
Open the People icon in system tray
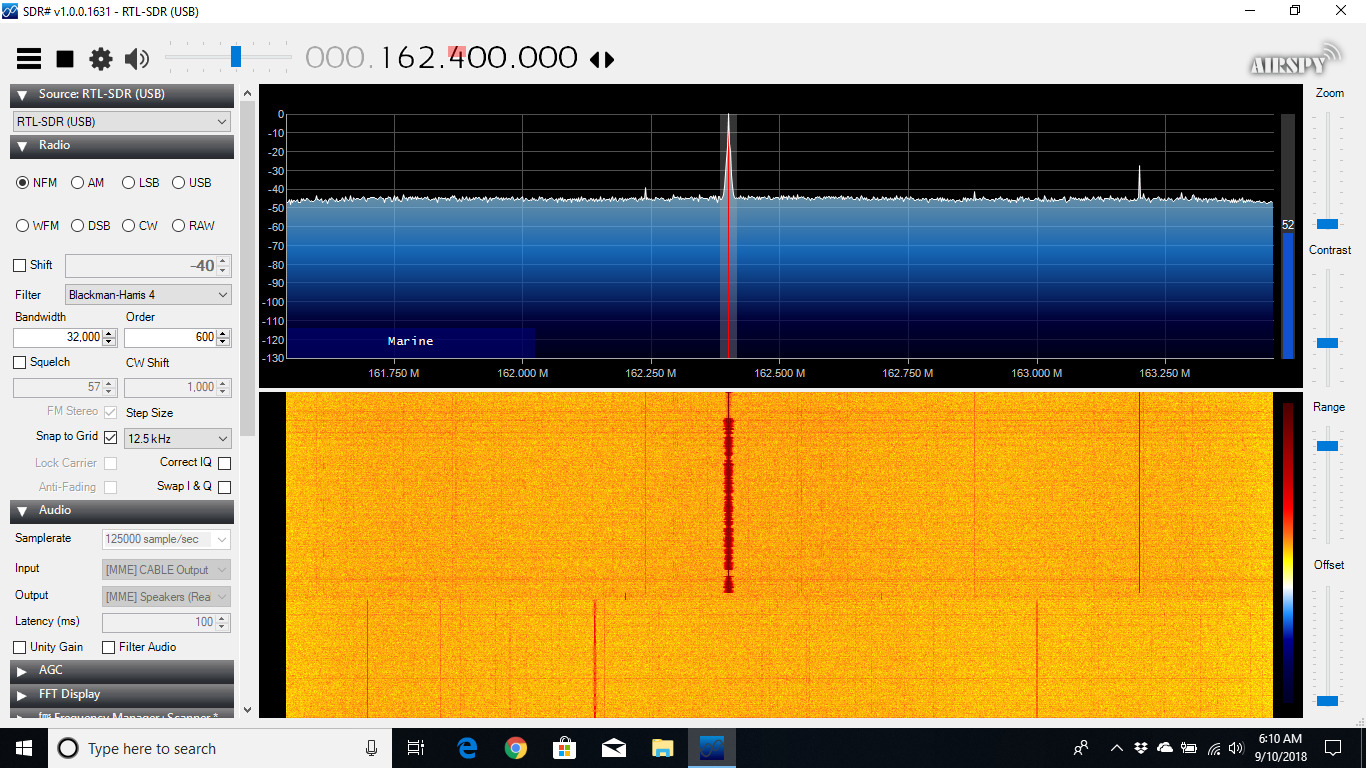(1081, 748)
